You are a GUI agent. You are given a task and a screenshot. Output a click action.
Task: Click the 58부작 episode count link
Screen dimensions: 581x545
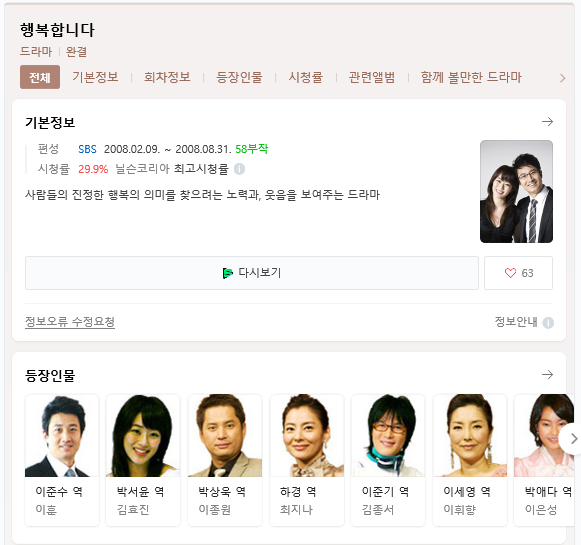click(252, 149)
